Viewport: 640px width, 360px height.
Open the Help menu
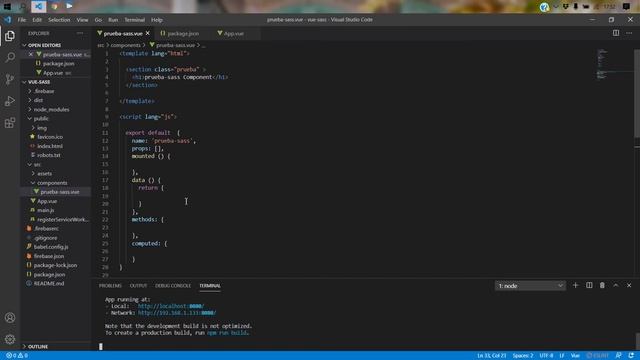[x=157, y=20]
